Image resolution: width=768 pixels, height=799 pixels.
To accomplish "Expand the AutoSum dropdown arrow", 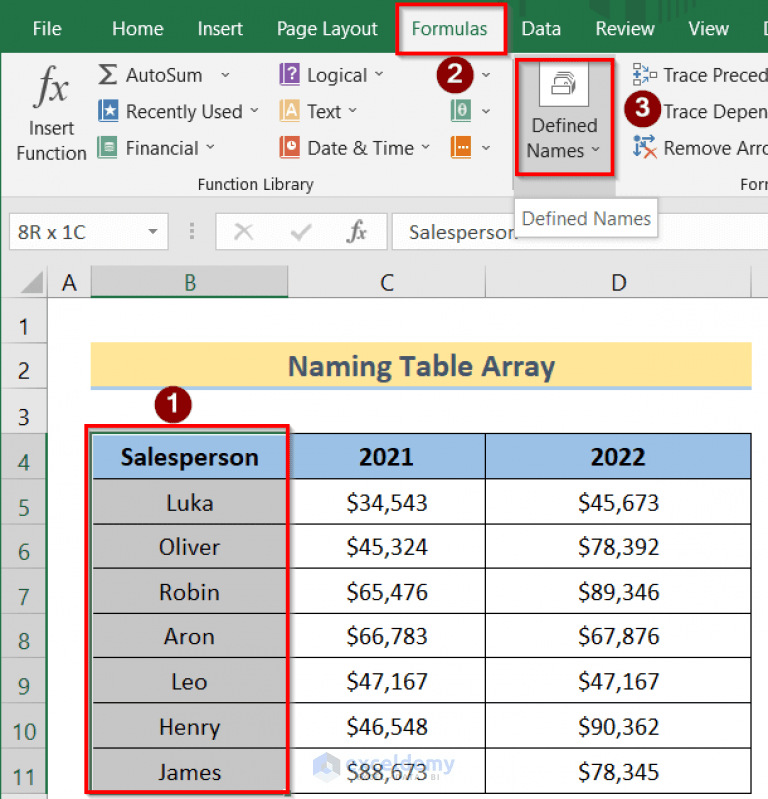I will (225, 75).
